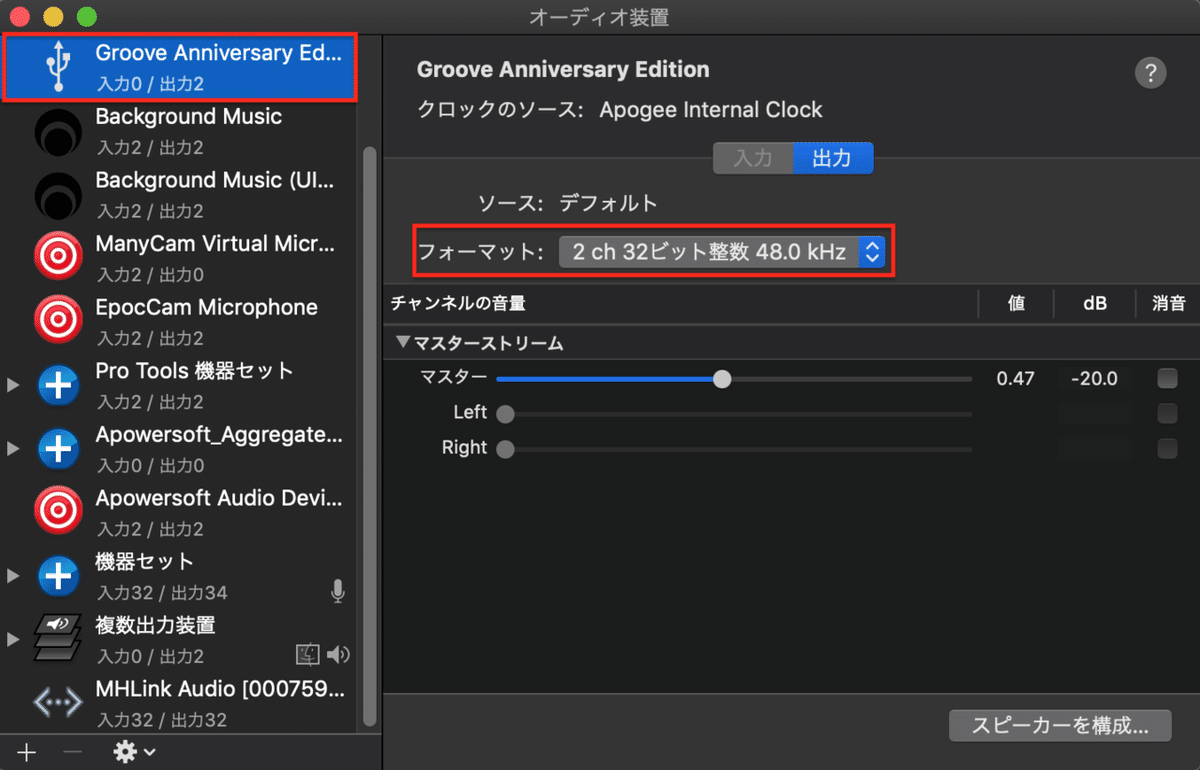Switch to the 出力 tab
The width and height of the screenshot is (1200, 770).
click(x=833, y=158)
